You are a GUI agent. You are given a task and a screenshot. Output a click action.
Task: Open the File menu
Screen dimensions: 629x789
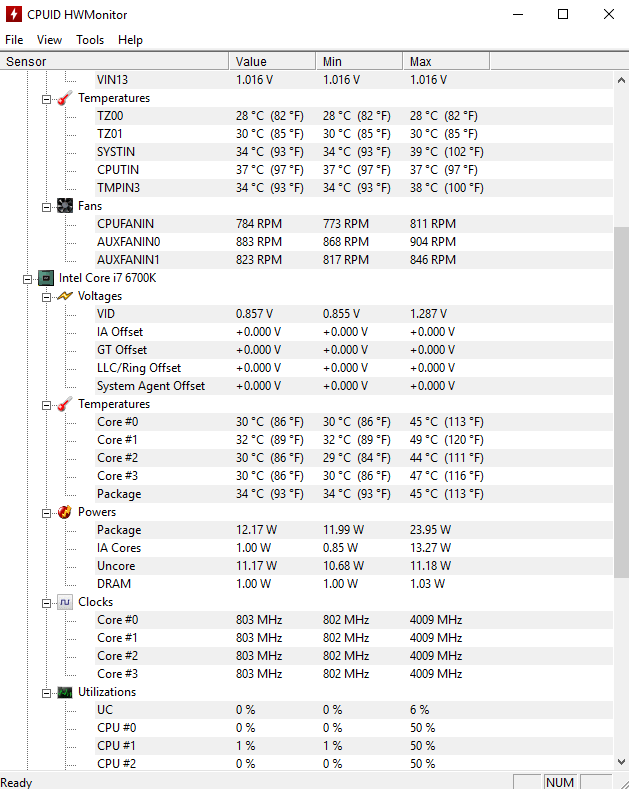14,40
